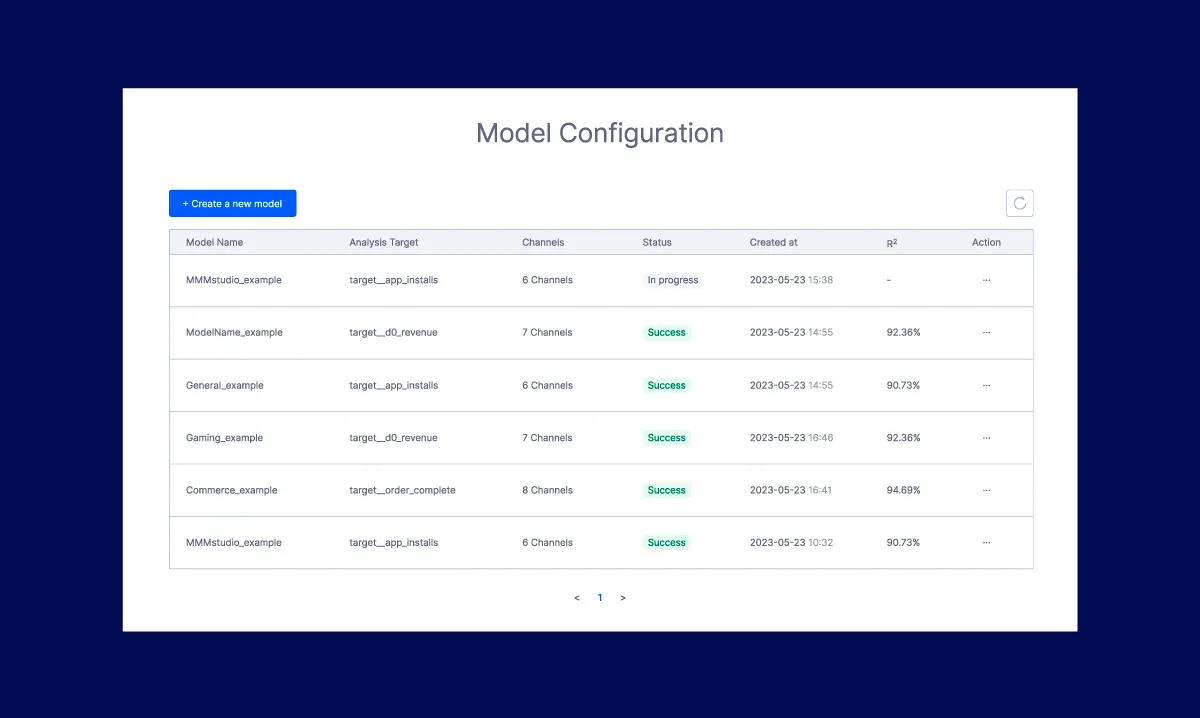Viewport: 1200px width, 718px height.
Task: Click MMMstudio_example name in the In progress row
Action: (234, 280)
